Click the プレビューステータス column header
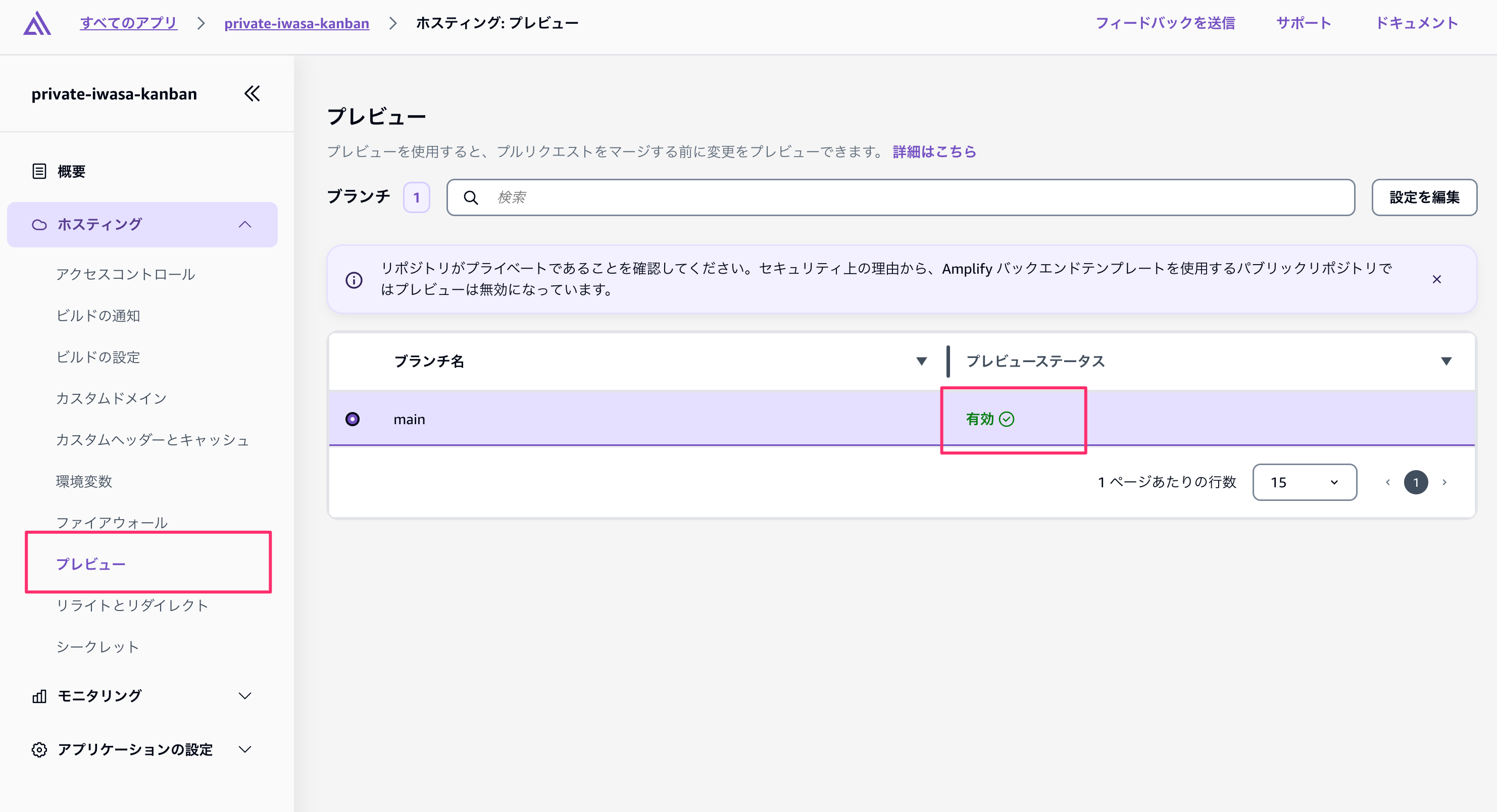The width and height of the screenshot is (1497, 812). (x=1035, y=361)
